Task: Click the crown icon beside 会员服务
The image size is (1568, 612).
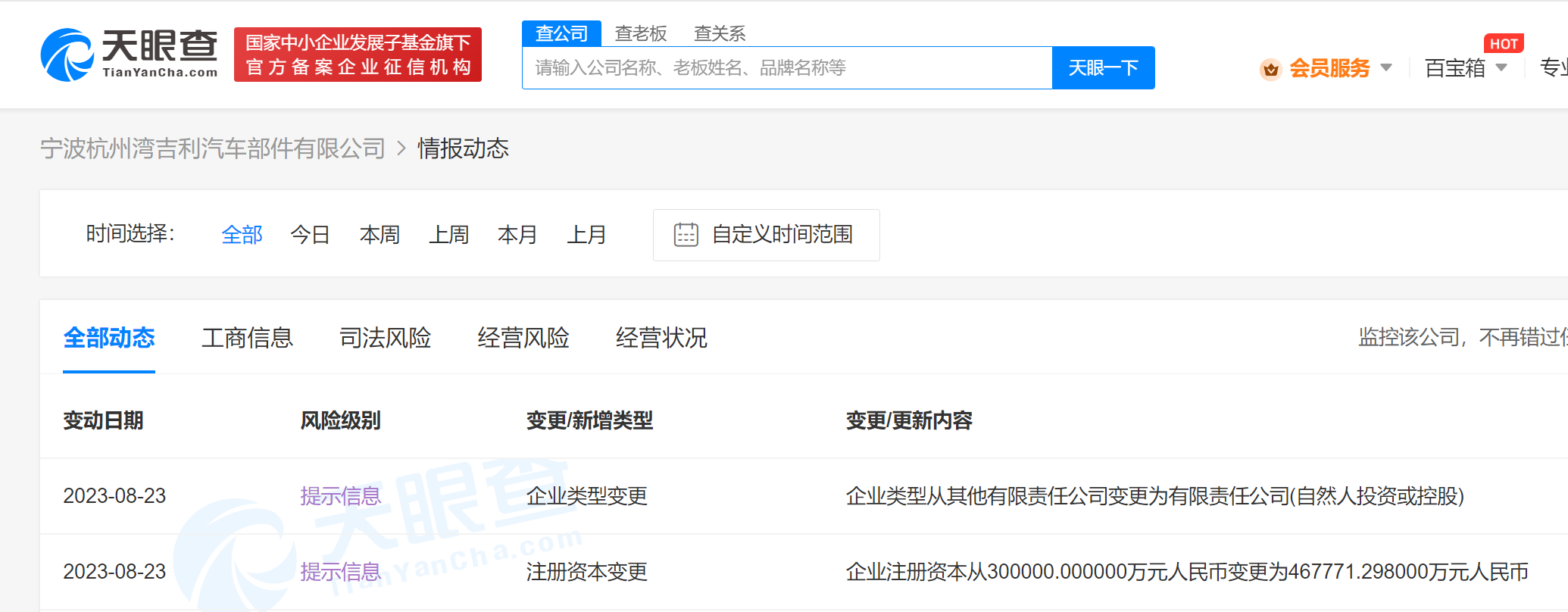Action: (x=1270, y=69)
